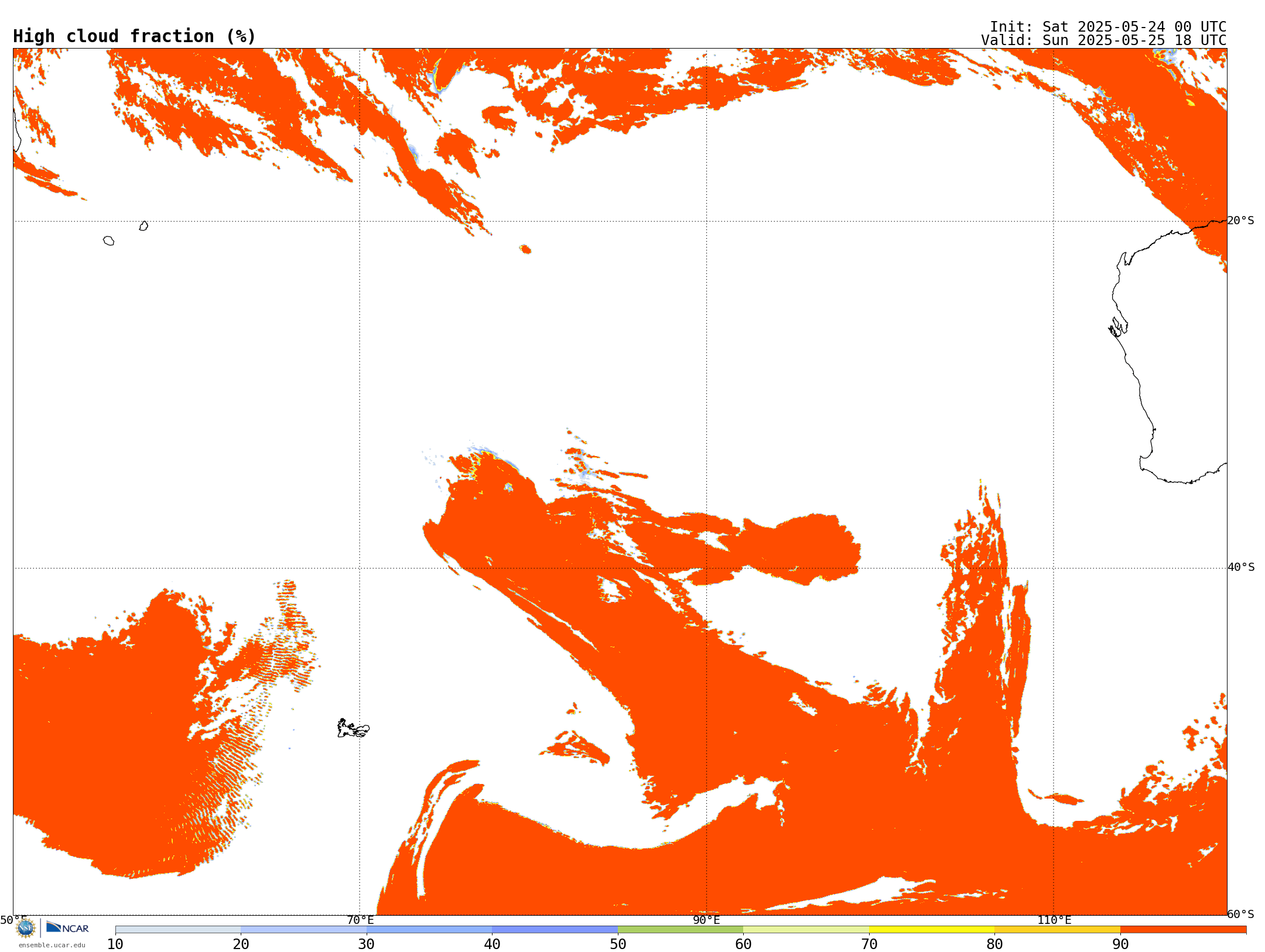Click the colorbar tick label 50

[x=618, y=944]
